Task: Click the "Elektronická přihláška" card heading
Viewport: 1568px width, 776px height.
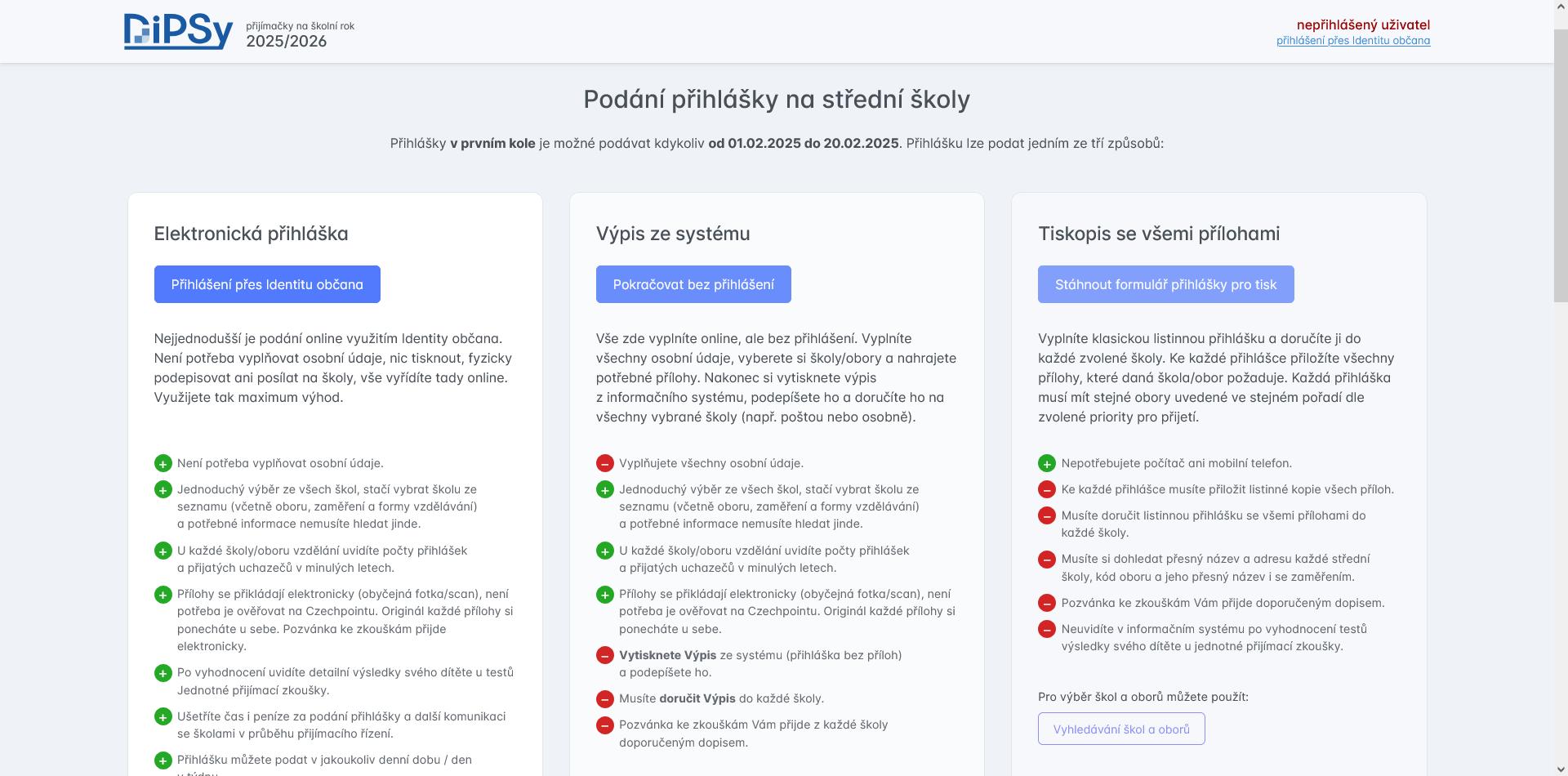Action: 251,234
